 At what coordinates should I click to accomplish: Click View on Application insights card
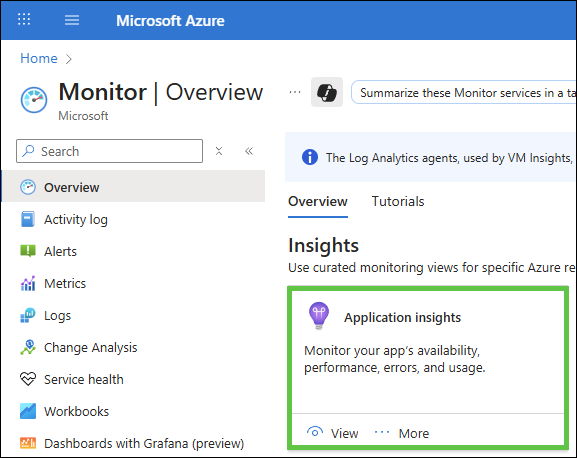point(344,433)
